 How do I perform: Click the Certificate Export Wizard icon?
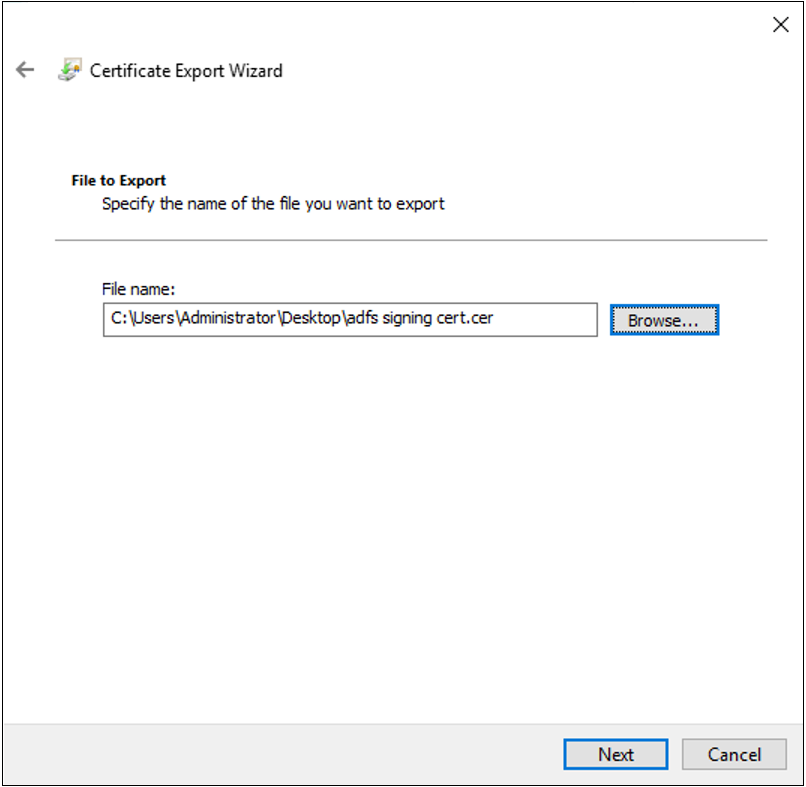(x=68, y=70)
